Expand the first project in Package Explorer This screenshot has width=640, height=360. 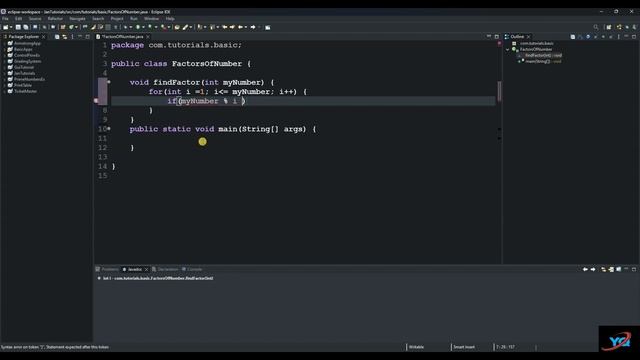click(x=4, y=43)
